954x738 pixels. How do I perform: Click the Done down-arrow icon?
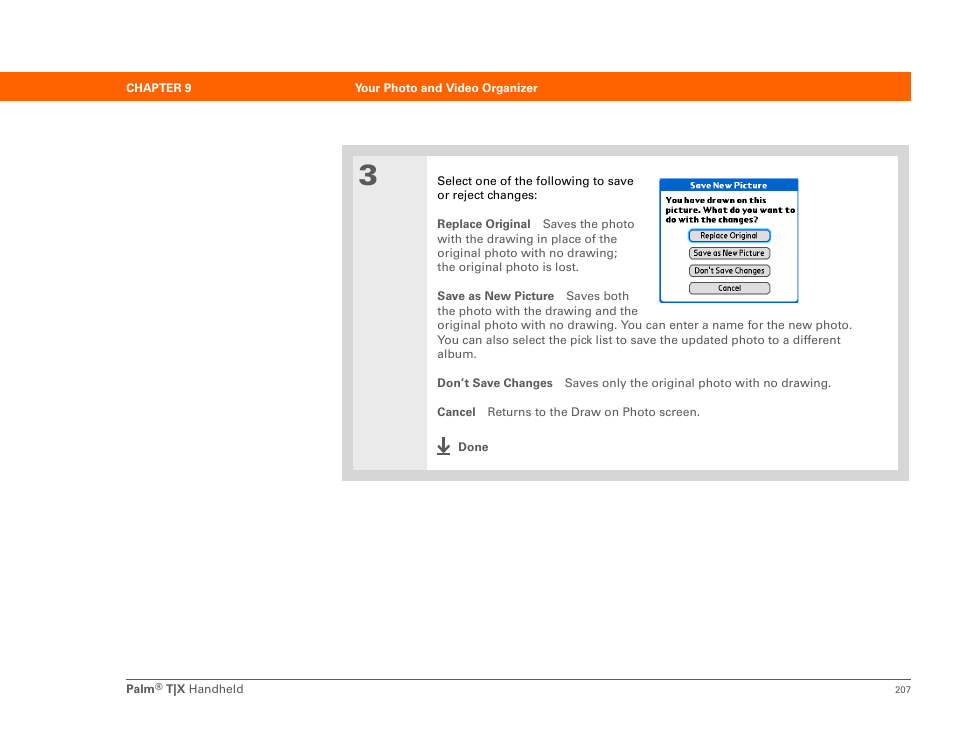click(444, 446)
